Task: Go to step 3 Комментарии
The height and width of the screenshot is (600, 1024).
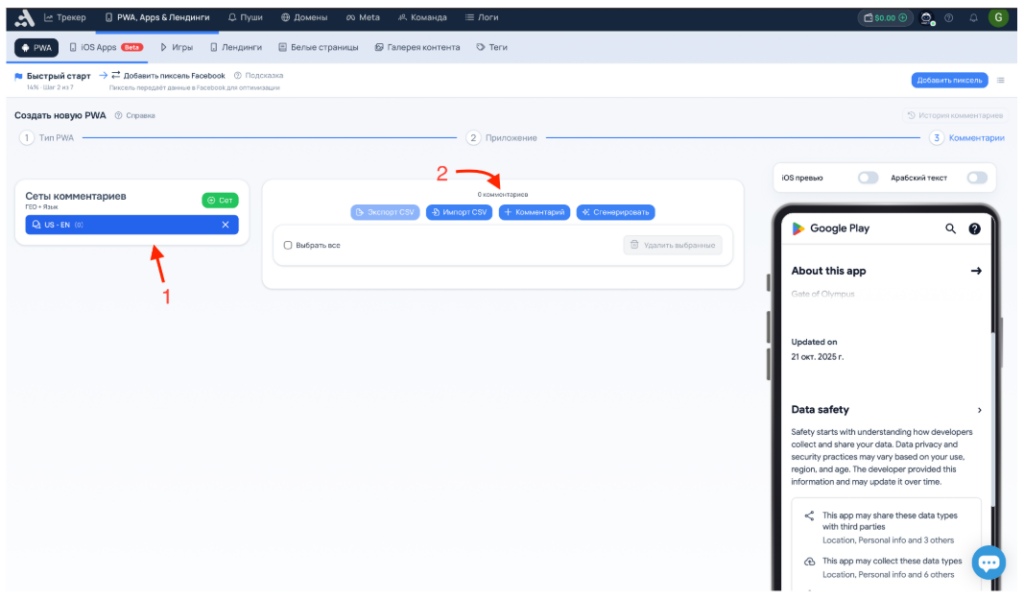Action: pyautogui.click(x=967, y=138)
